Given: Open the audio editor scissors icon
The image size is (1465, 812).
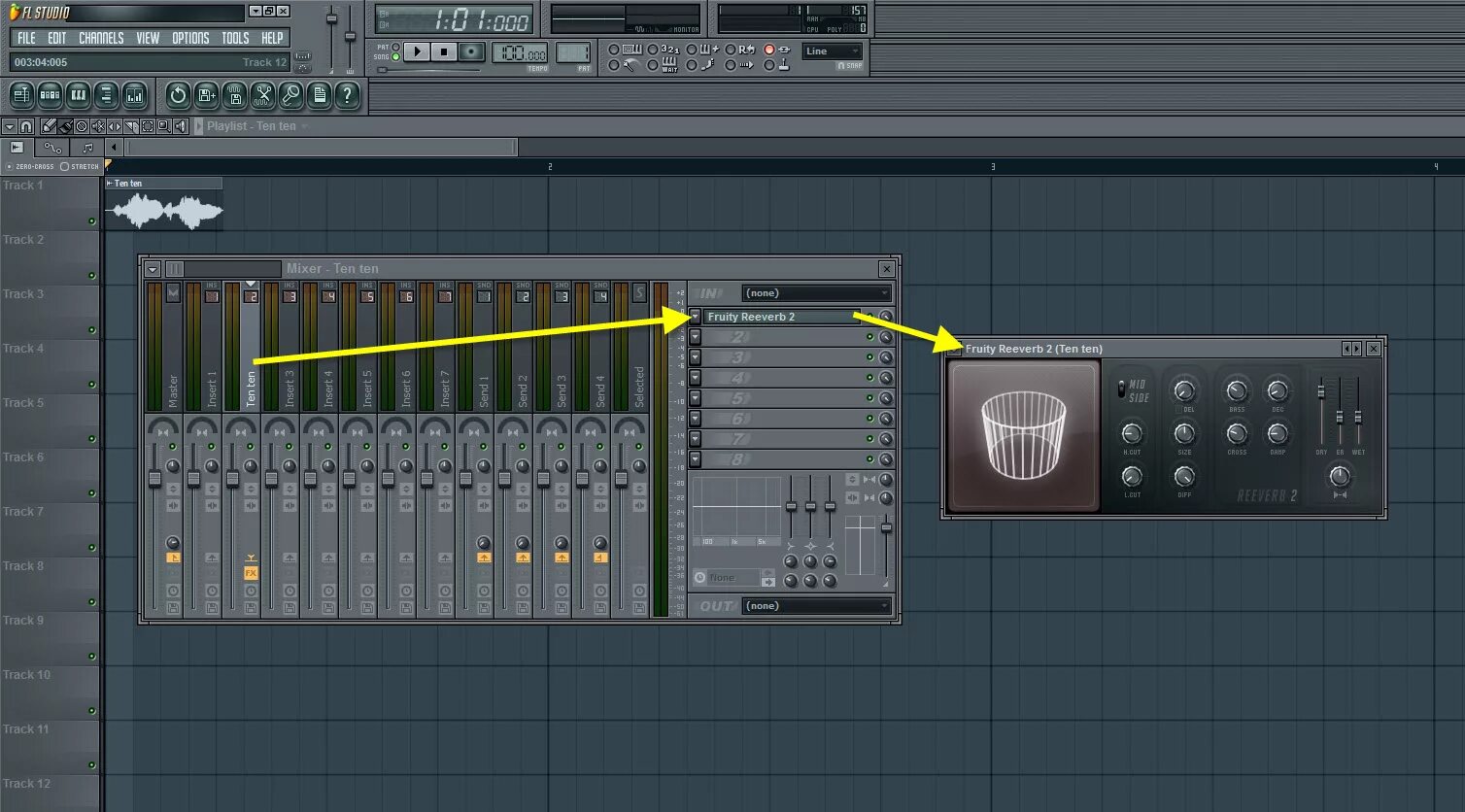Looking at the screenshot, I should tap(262, 95).
